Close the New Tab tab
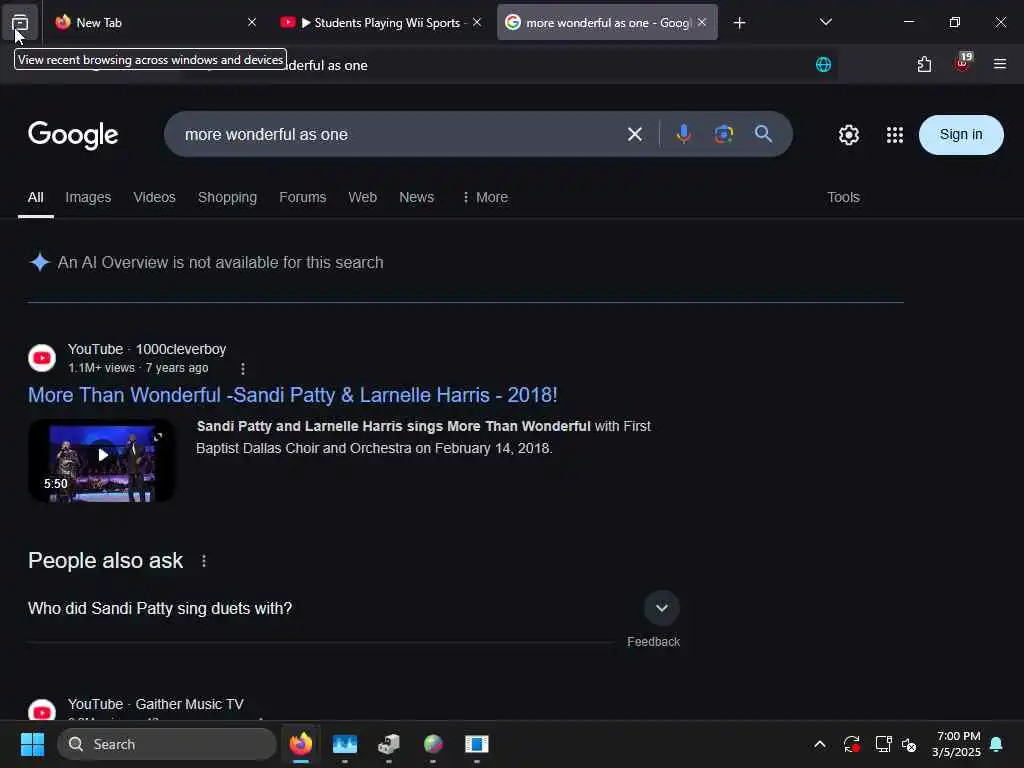The image size is (1024, 768). point(252,22)
